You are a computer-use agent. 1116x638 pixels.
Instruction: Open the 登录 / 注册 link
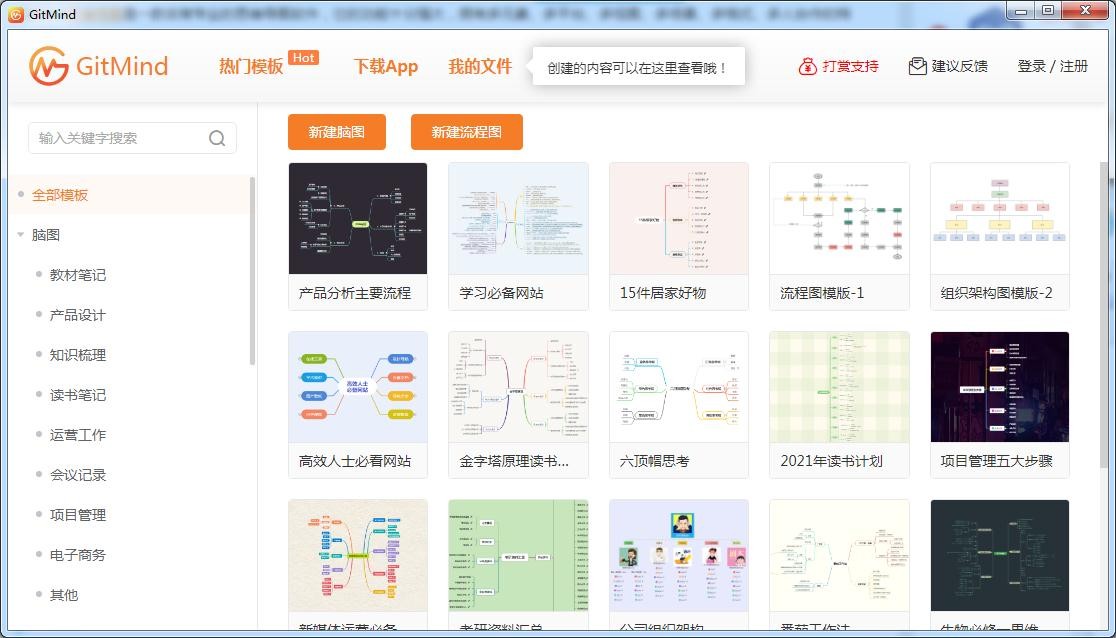point(1051,65)
